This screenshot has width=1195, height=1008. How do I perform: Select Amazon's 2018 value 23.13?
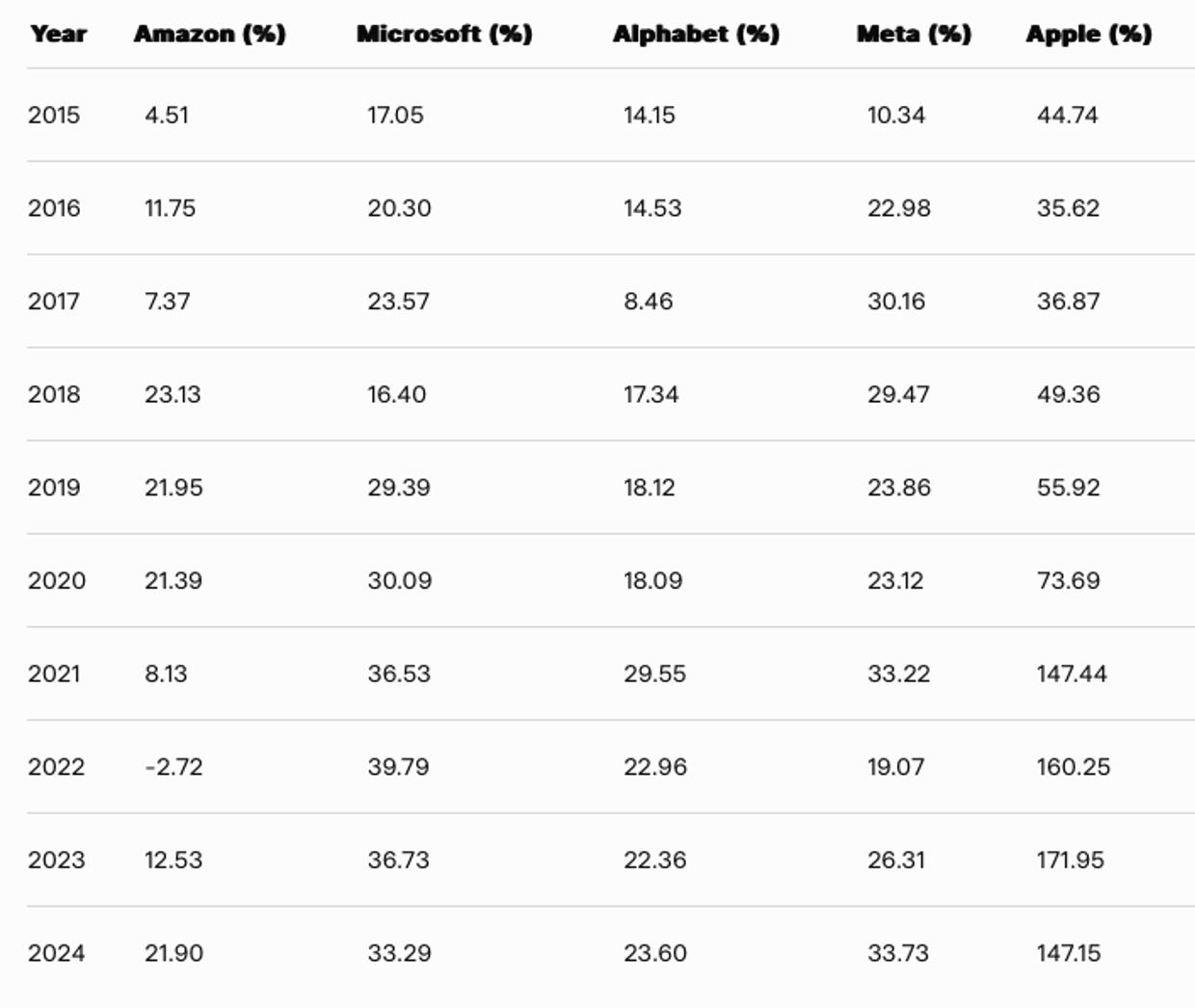(173, 394)
